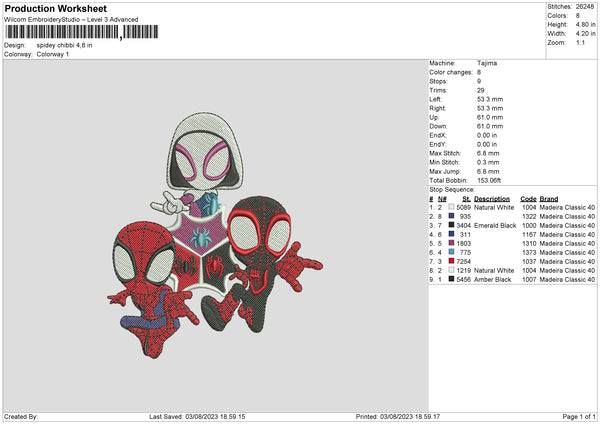The width and height of the screenshot is (600, 424).
Task: Click the white swatch beside stitch count 1219
Action: pos(452,270)
